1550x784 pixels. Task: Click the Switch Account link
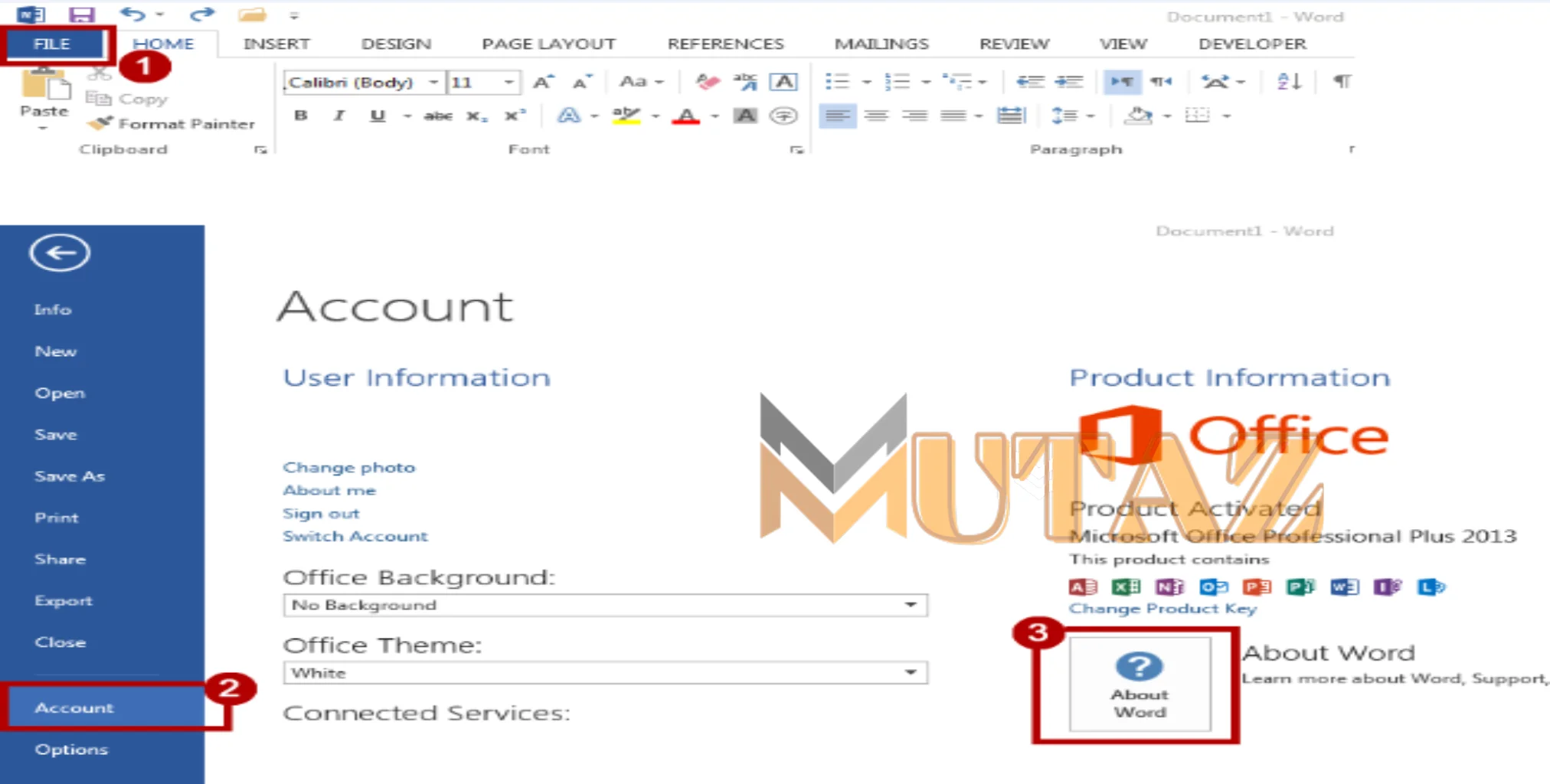coord(355,536)
